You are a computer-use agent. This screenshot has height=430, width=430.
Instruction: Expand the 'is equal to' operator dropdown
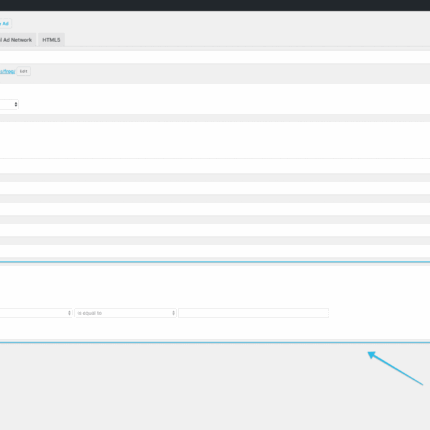tap(125, 313)
